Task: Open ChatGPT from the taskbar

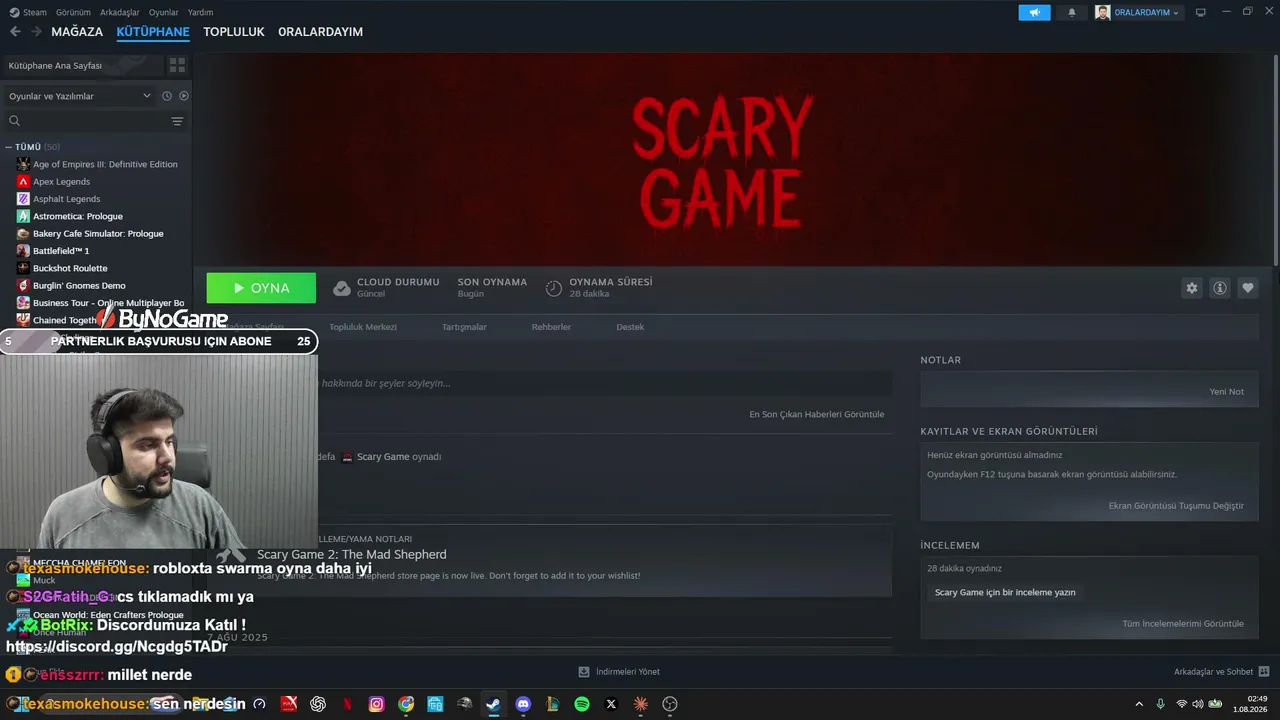Action: click(x=318, y=704)
